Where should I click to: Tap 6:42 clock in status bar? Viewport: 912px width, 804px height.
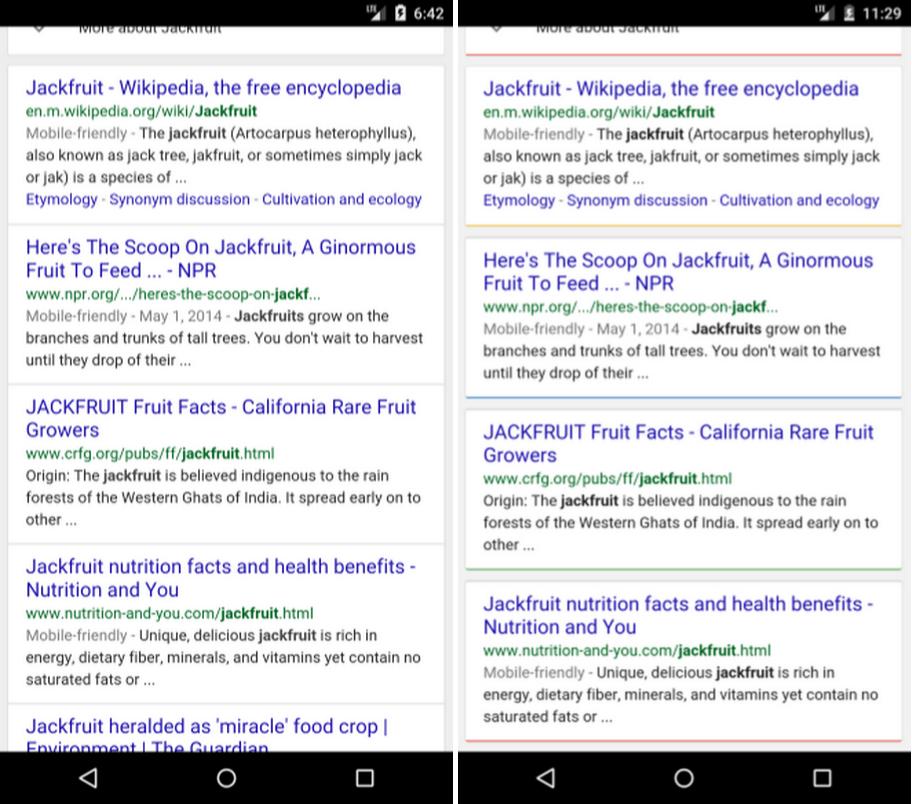(429, 13)
